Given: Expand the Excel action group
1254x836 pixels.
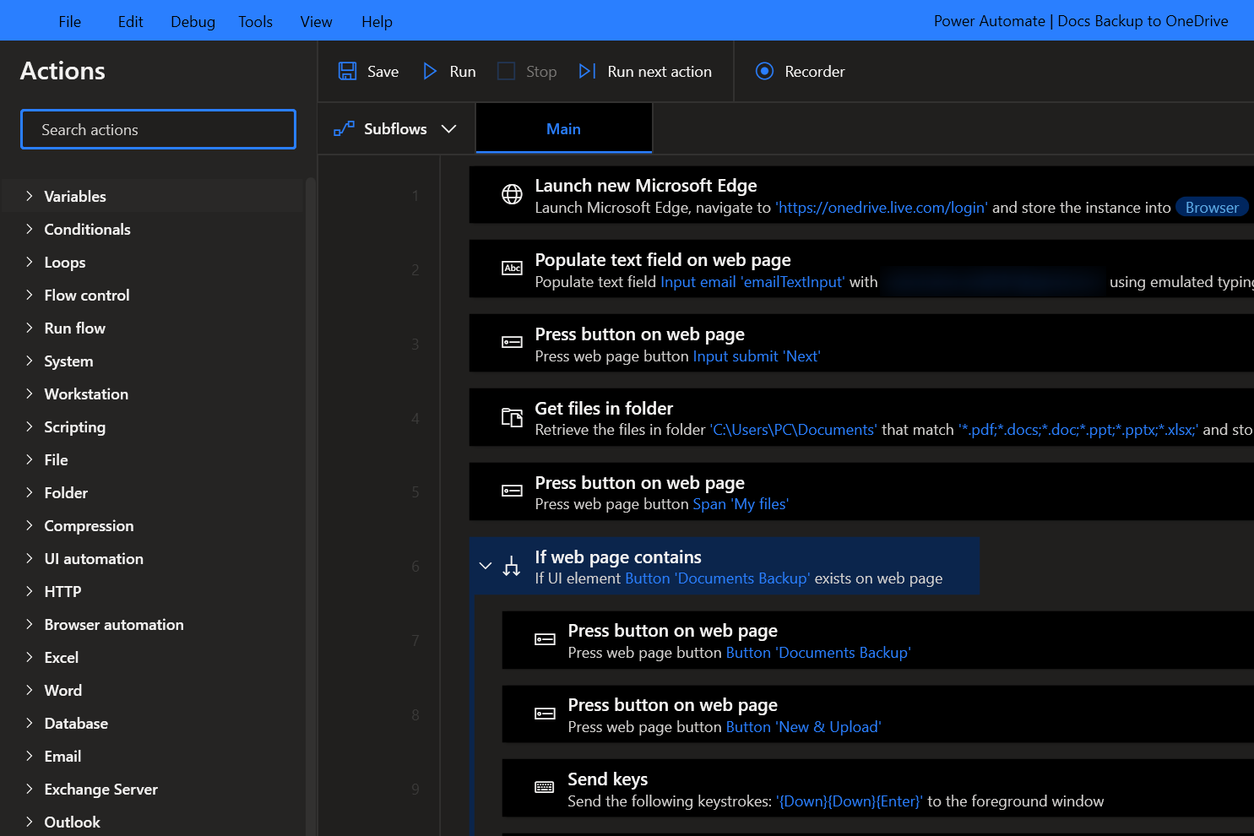Looking at the screenshot, I should (29, 658).
